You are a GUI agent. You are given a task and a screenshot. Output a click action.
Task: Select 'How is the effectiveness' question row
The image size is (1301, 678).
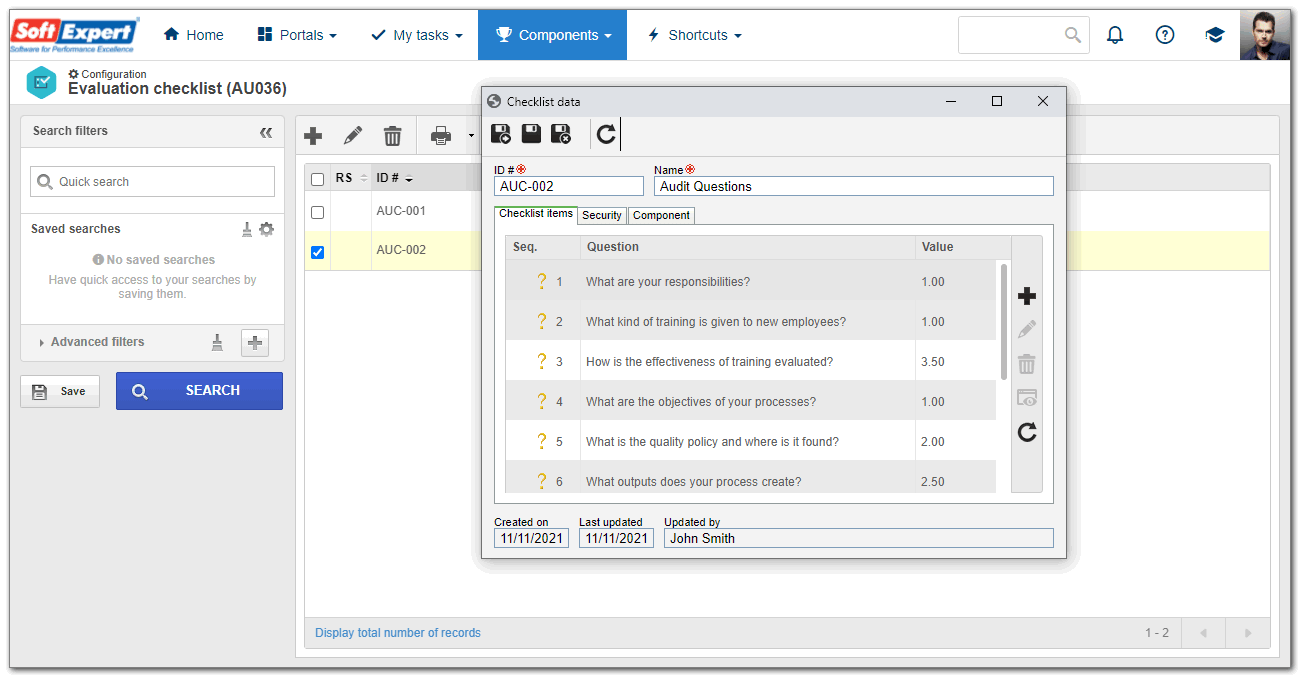(x=750, y=361)
